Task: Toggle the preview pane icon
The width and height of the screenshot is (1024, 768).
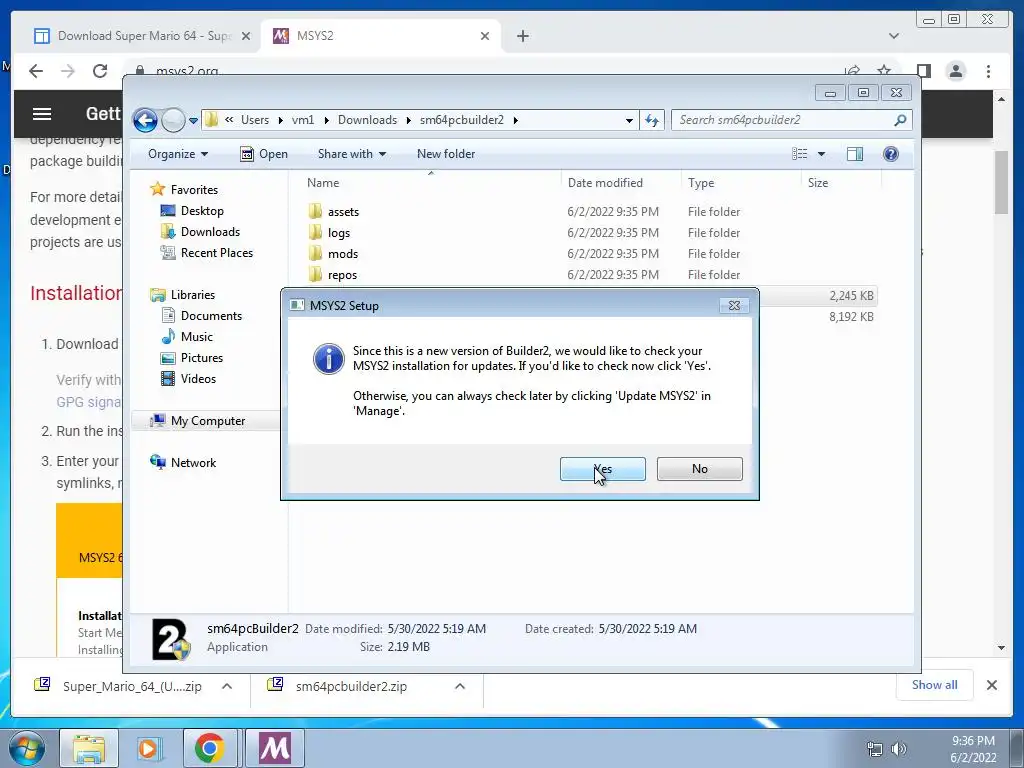Action: pos(855,154)
